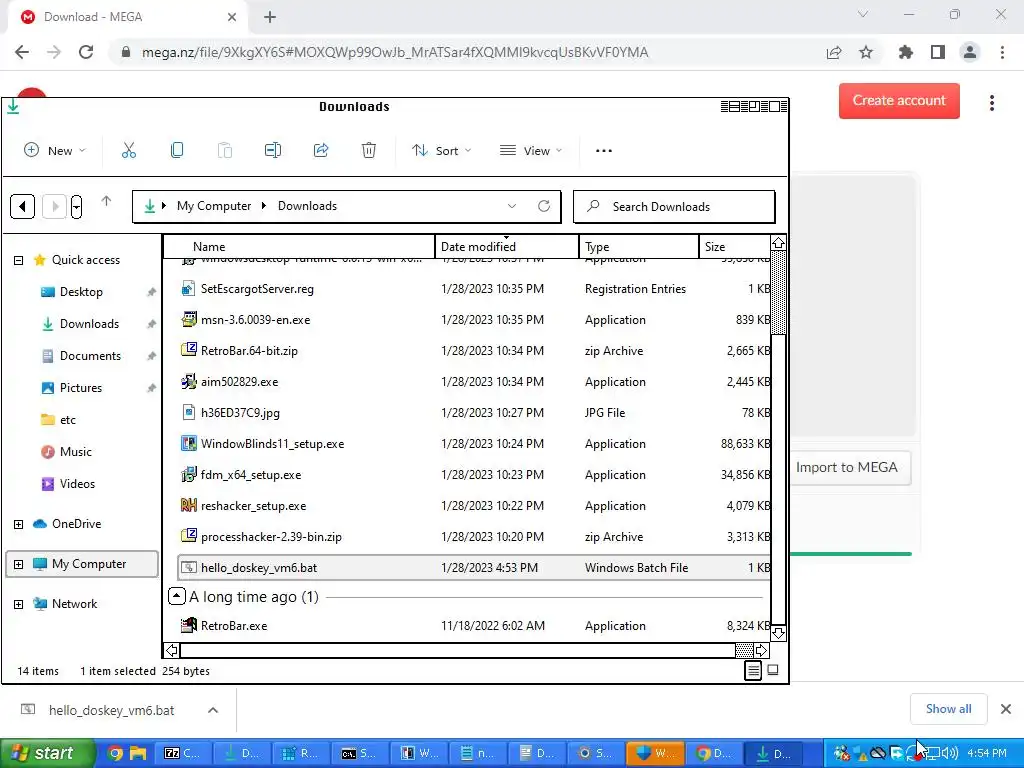Refresh the Downloads folder view
This screenshot has height=768, width=1024.
(544, 206)
